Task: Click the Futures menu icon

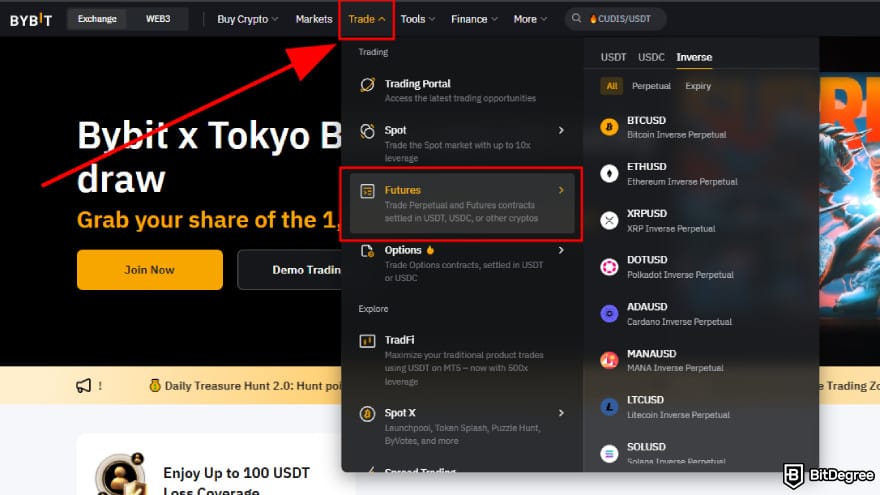Action: tap(367, 191)
